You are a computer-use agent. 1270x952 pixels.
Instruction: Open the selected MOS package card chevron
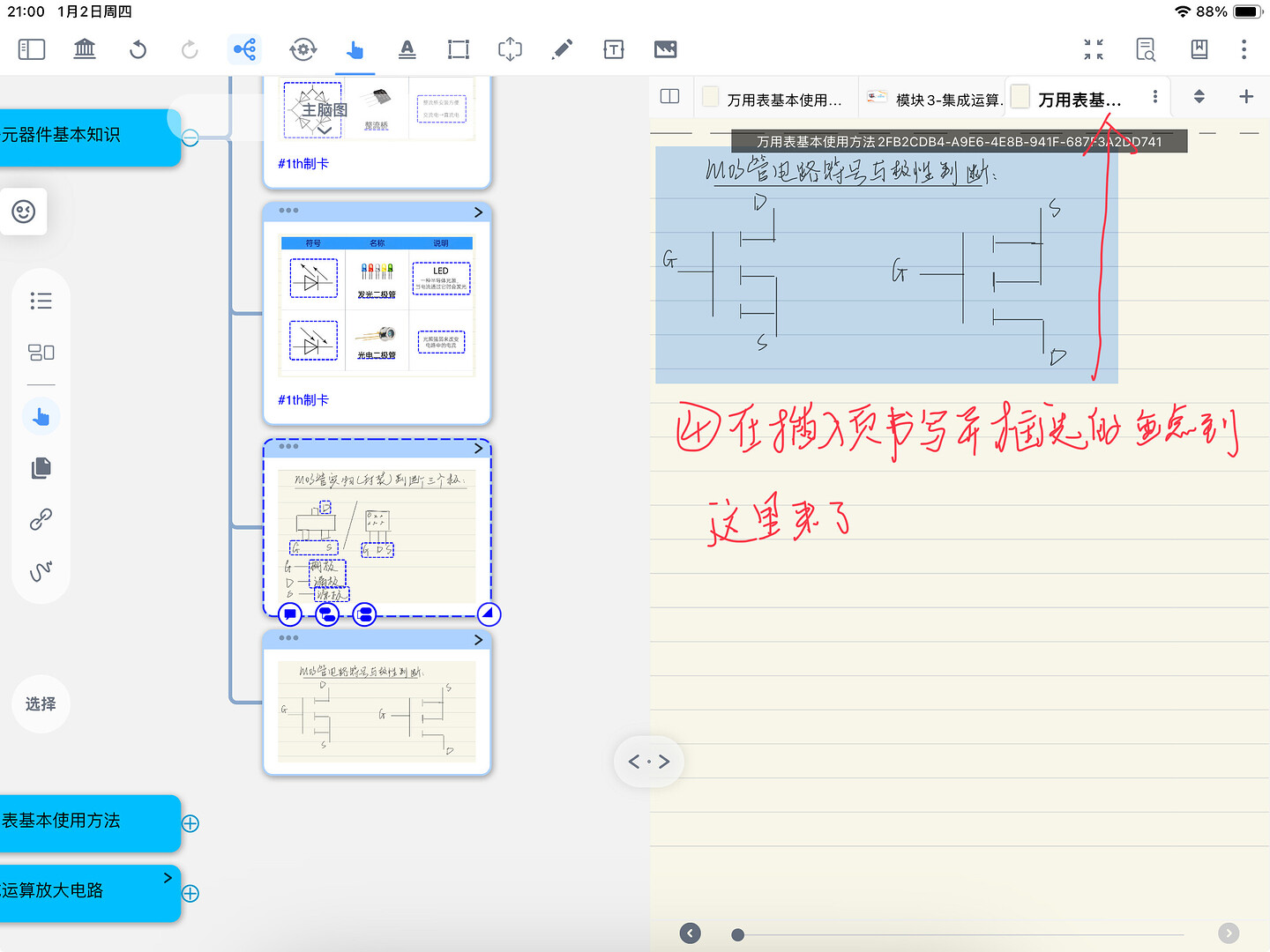[x=478, y=449]
